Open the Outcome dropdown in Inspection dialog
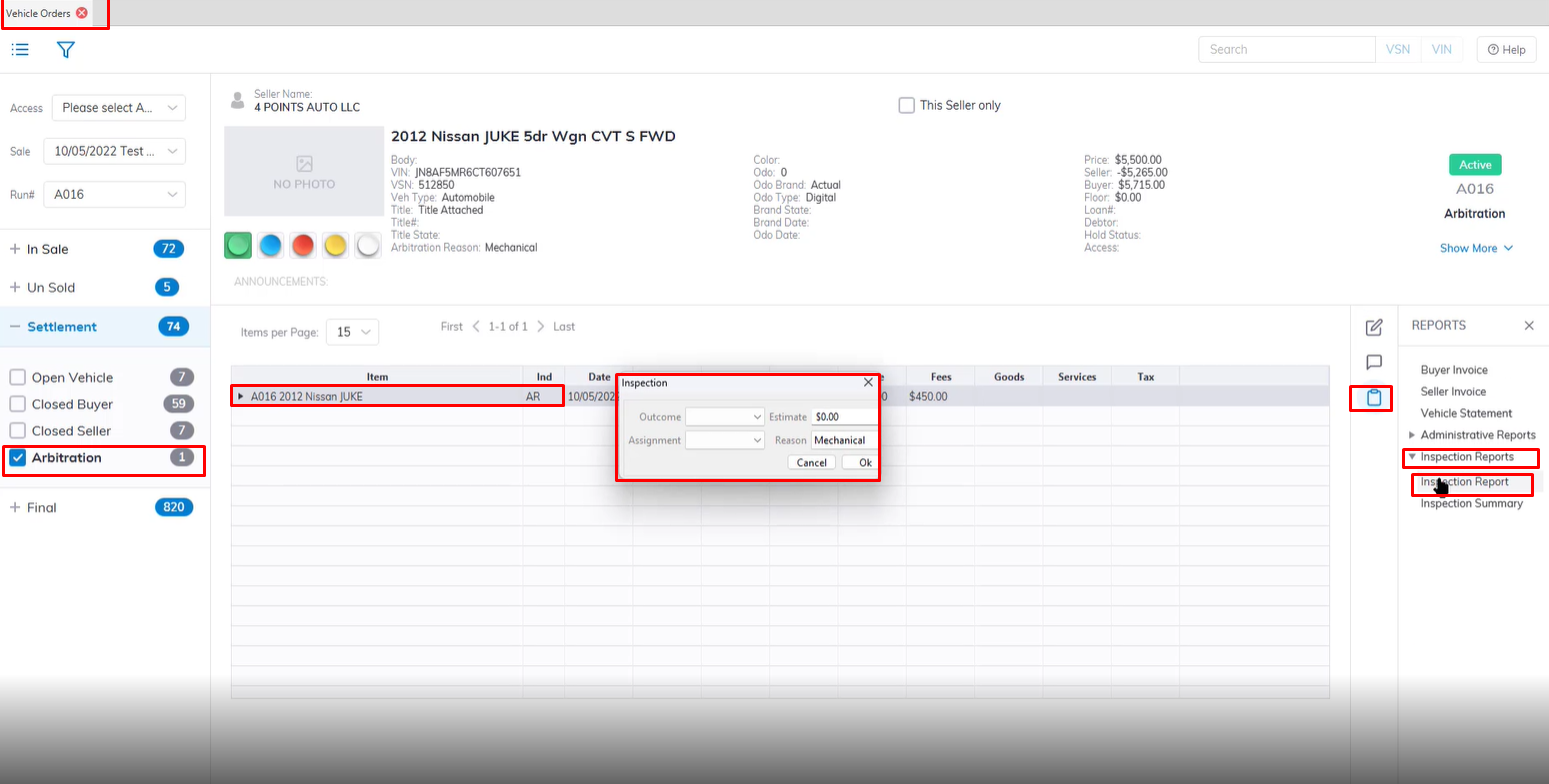The width and height of the screenshot is (1549, 784). click(725, 416)
